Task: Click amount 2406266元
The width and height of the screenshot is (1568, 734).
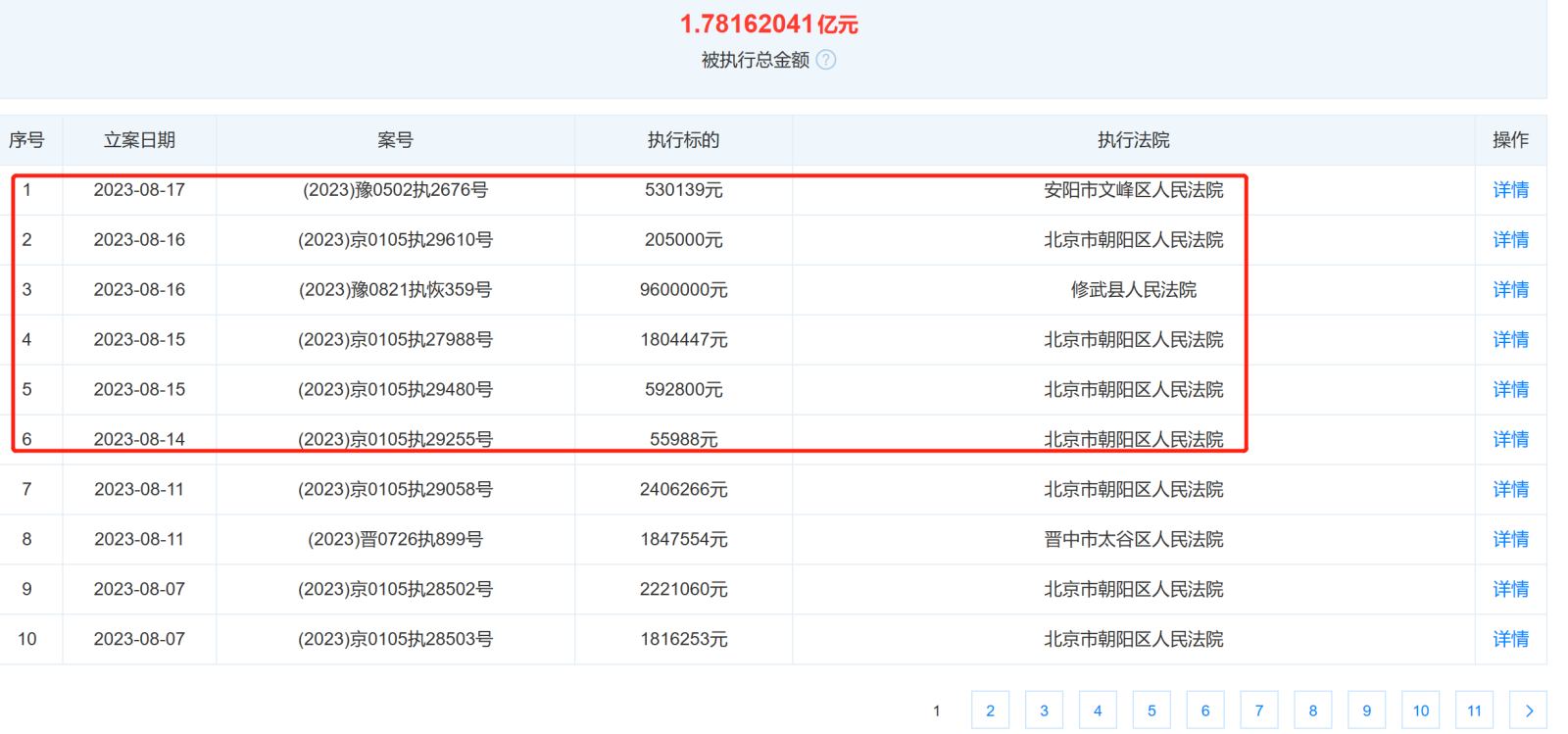Action: (683, 489)
